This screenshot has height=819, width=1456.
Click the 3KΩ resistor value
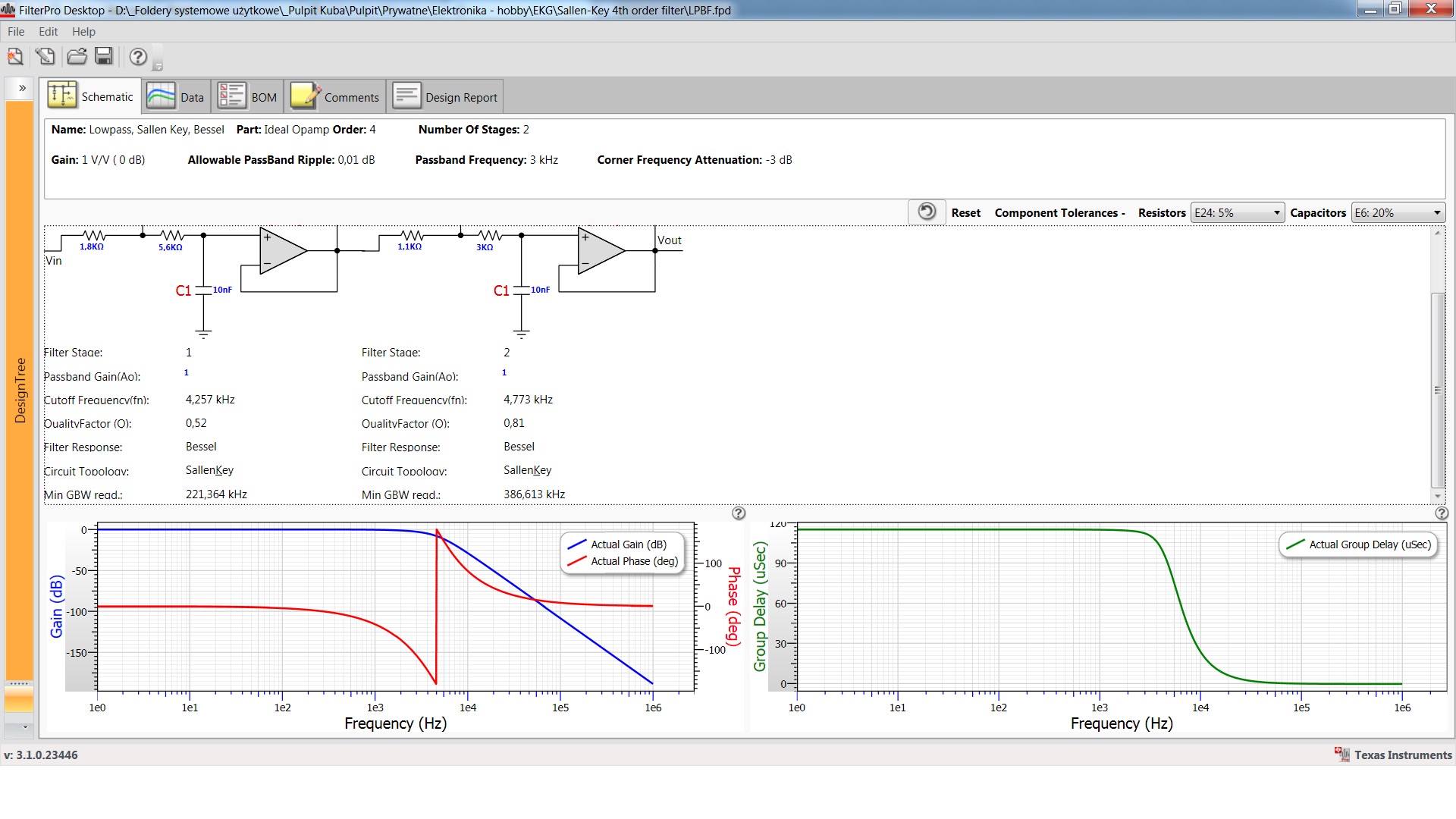click(x=485, y=247)
